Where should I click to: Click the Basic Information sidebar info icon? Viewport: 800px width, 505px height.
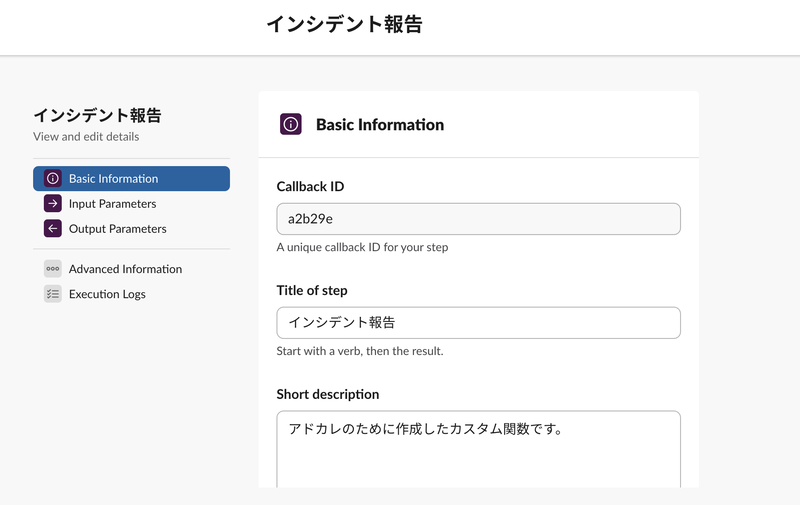53,179
